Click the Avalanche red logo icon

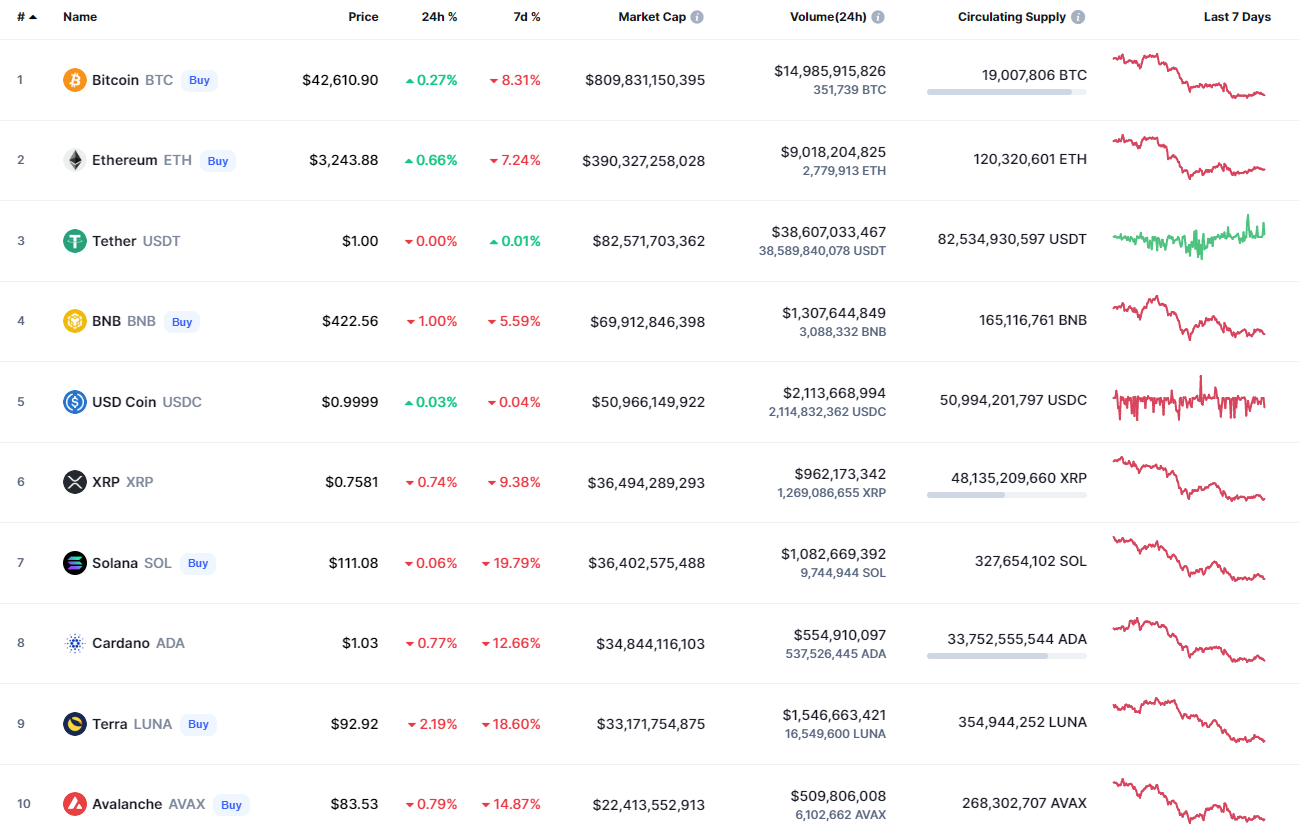coord(75,804)
